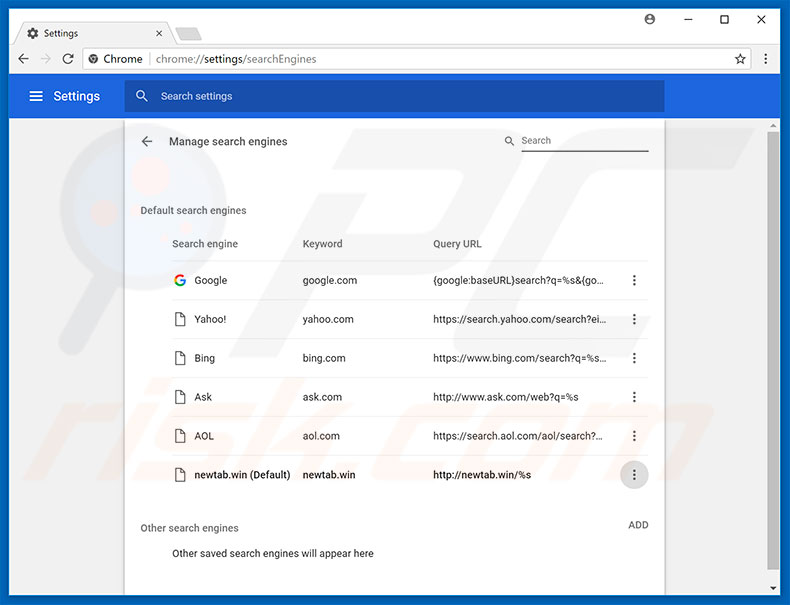The image size is (790, 605).
Task: Select the Google engine name
Action: pos(211,280)
